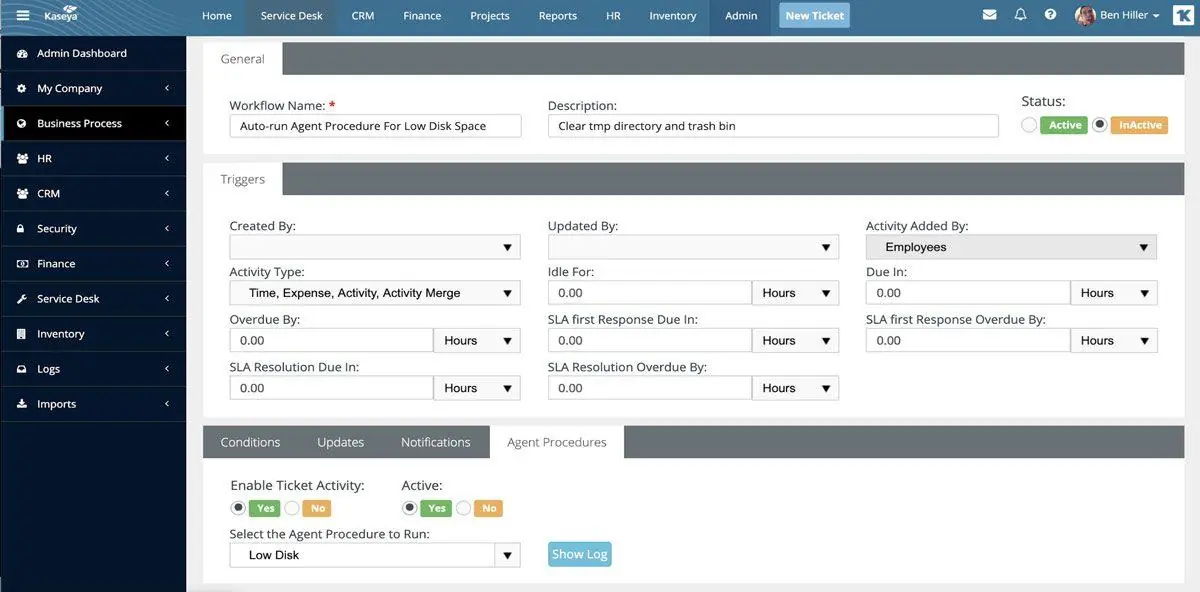Open the Created By dropdown
Screen dimensions: 1200x592
[375, 247]
